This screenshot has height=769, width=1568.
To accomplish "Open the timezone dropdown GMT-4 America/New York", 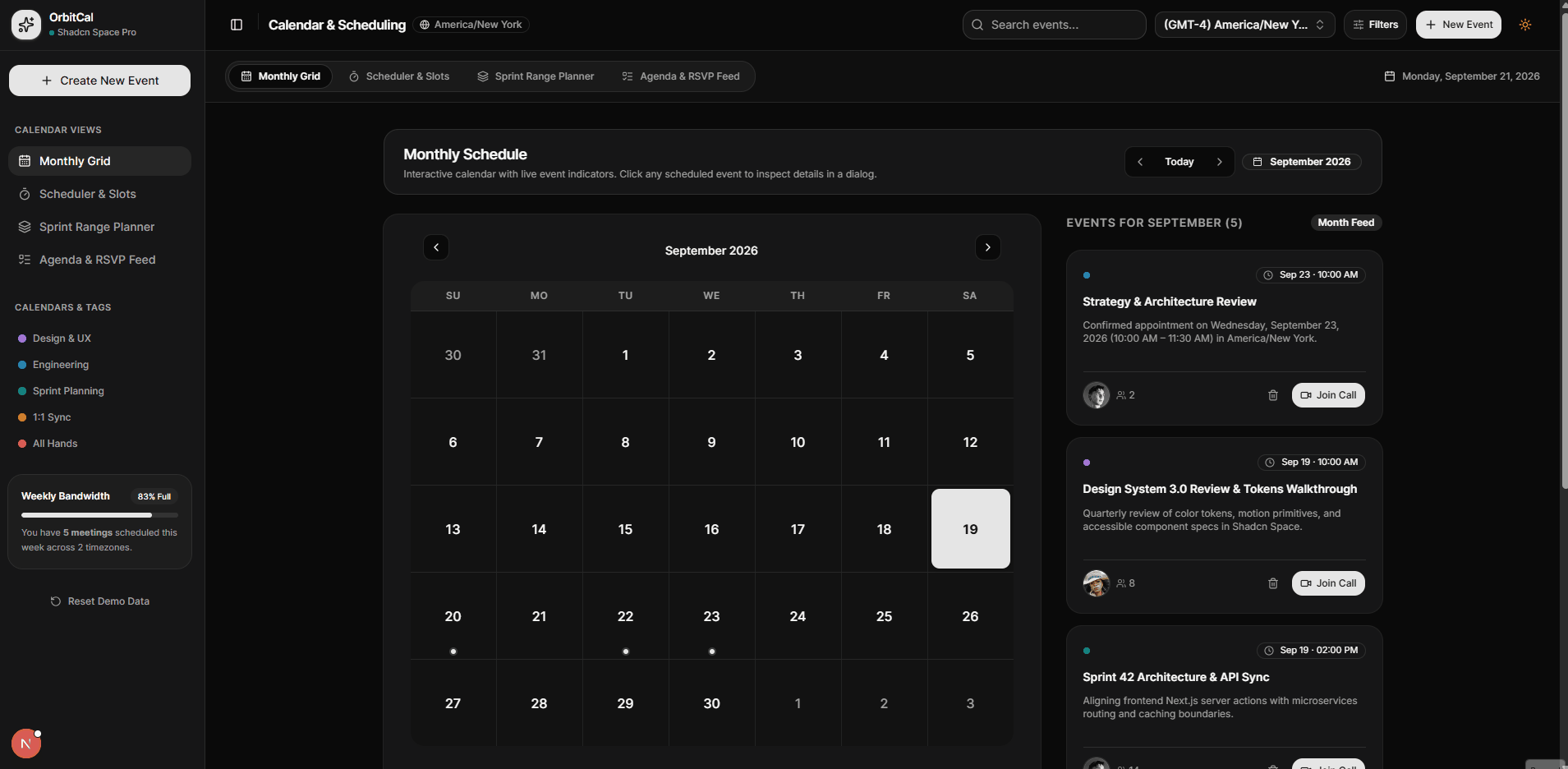I will coord(1244,25).
